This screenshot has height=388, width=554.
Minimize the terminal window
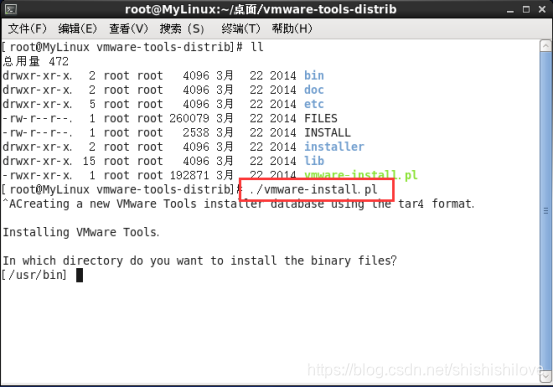tap(510, 10)
